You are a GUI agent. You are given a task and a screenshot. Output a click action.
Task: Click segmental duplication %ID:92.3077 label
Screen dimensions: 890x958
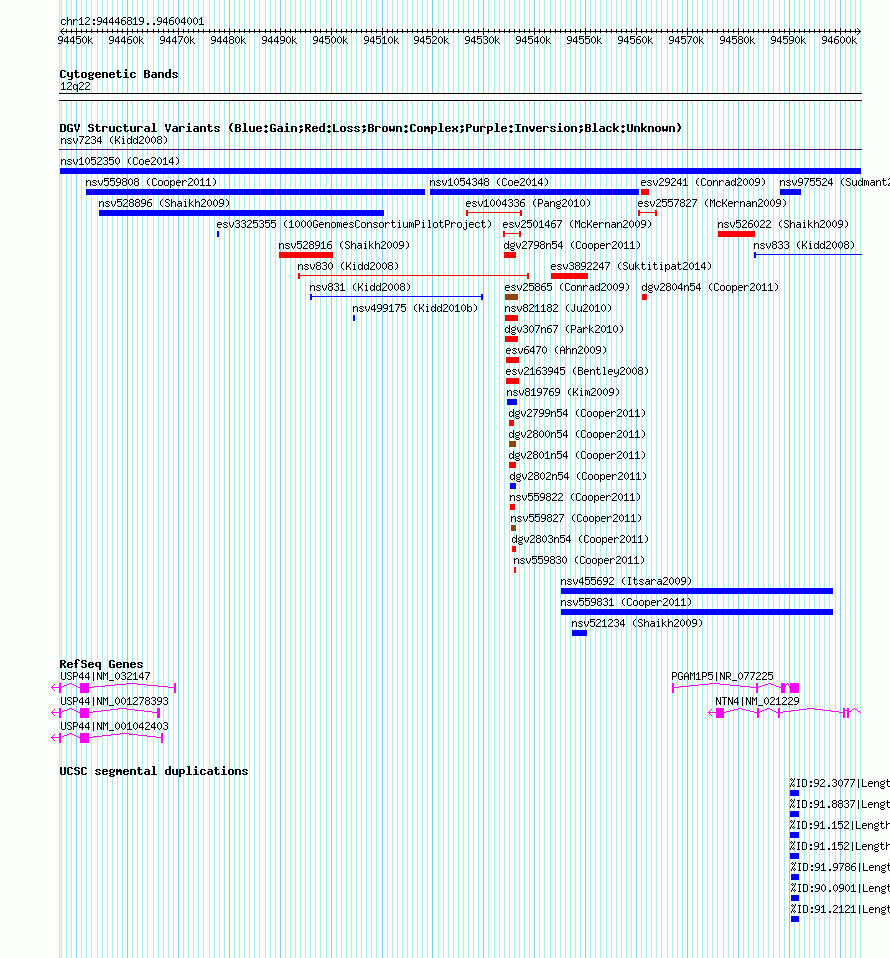click(839, 783)
